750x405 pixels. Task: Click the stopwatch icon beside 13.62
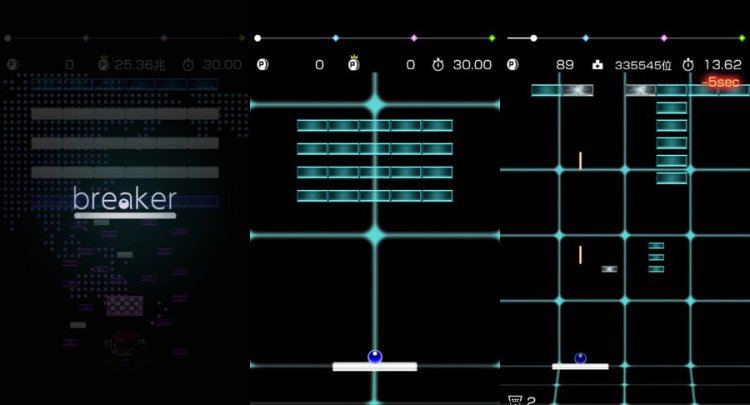coord(688,64)
